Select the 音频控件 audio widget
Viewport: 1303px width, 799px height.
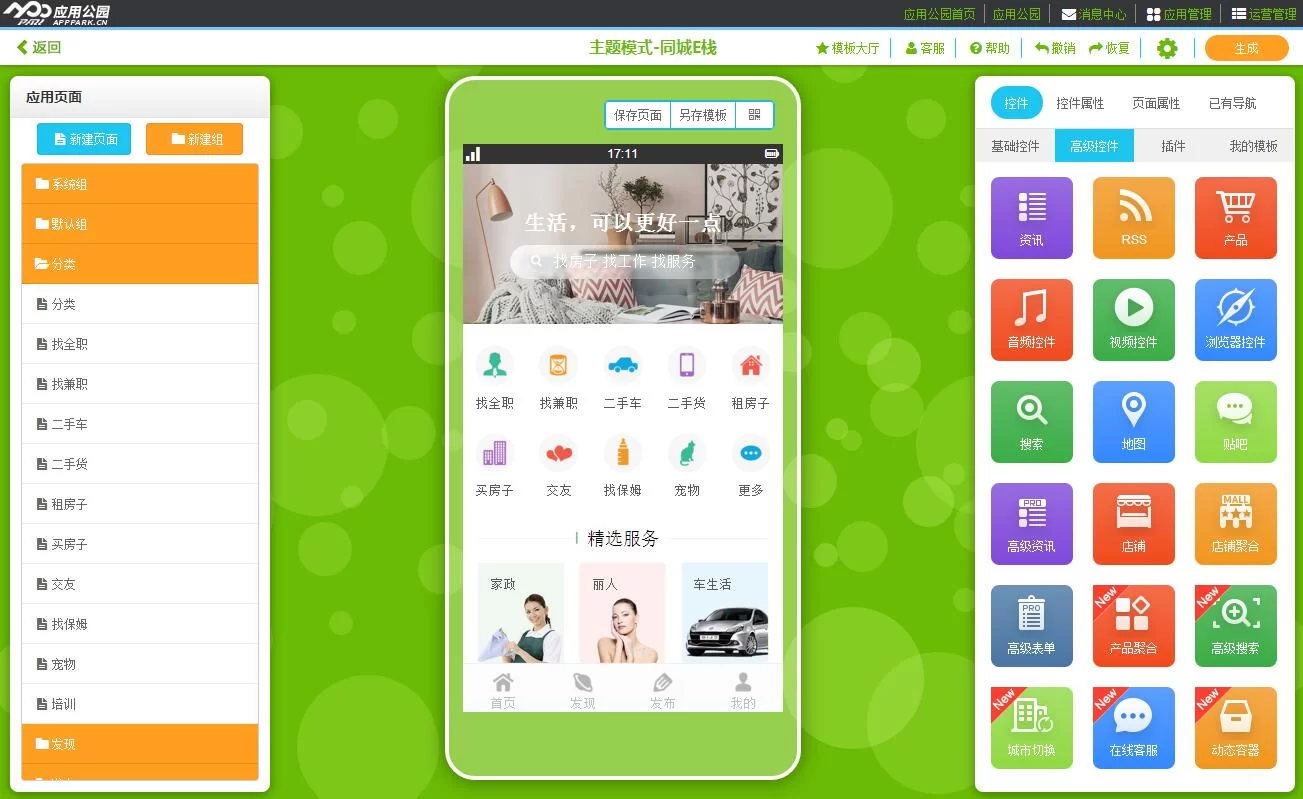tap(1031, 320)
